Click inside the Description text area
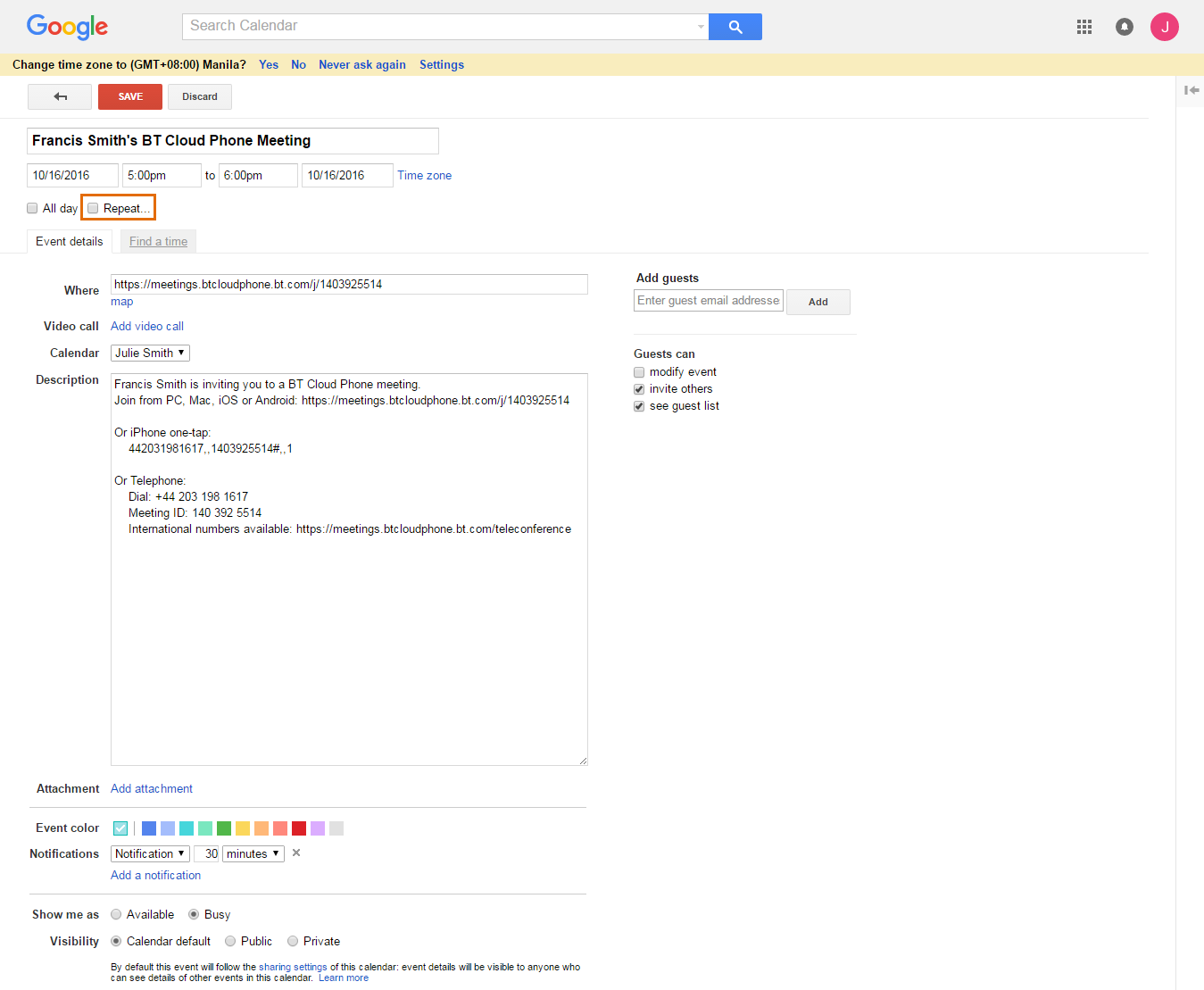Image resolution: width=1204 pixels, height=990 pixels. tap(349, 570)
